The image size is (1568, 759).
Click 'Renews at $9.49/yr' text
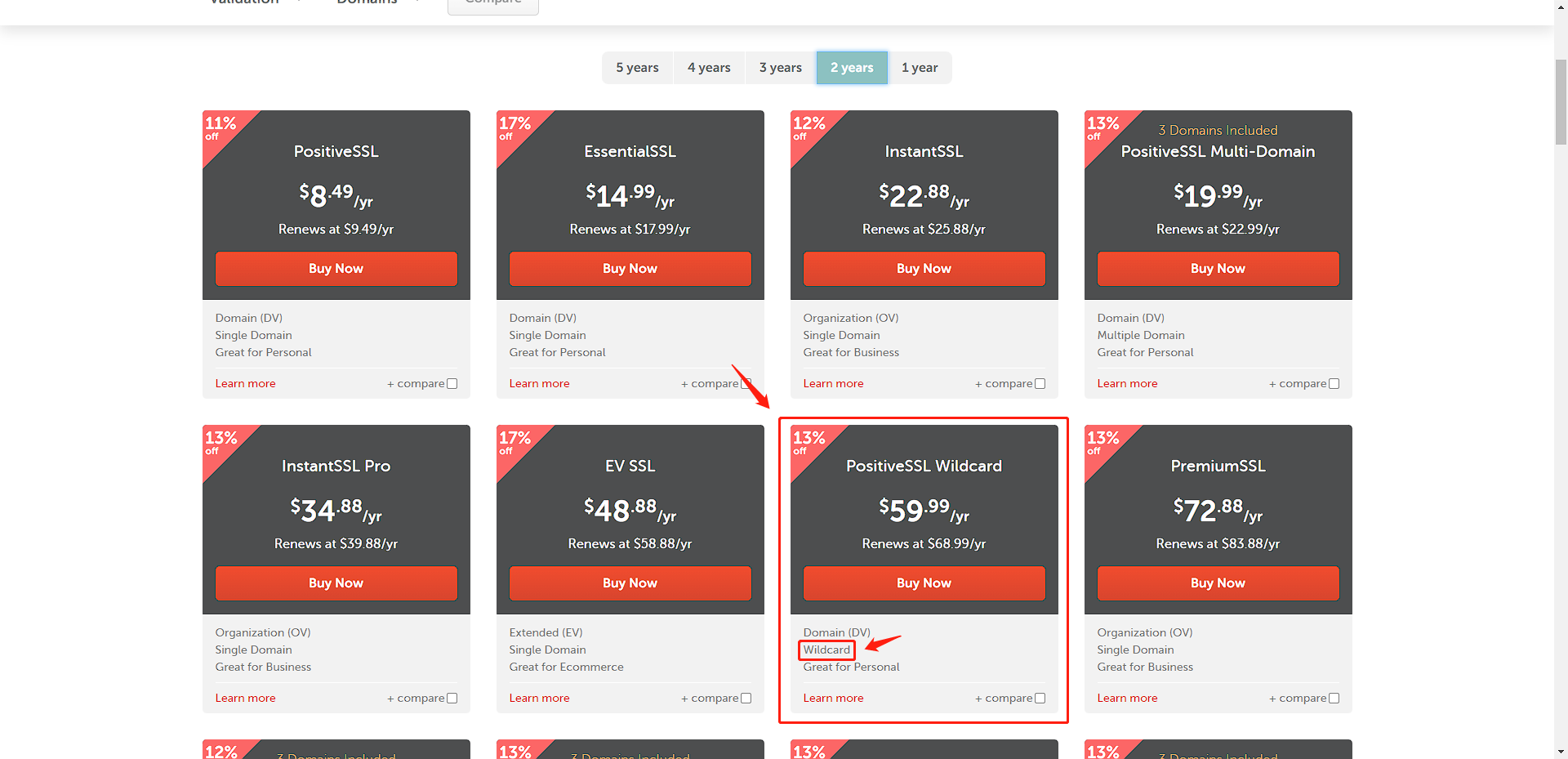click(x=336, y=230)
